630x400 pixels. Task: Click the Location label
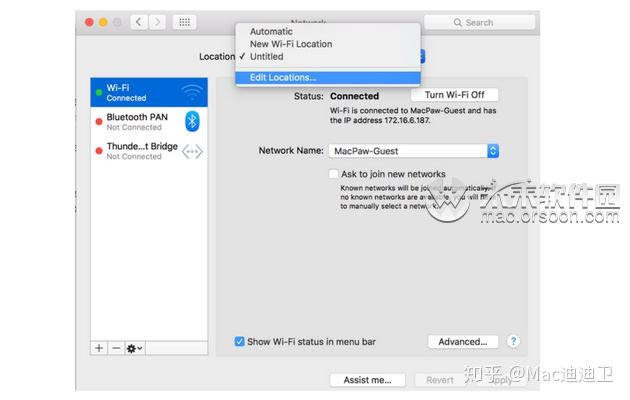pos(217,57)
